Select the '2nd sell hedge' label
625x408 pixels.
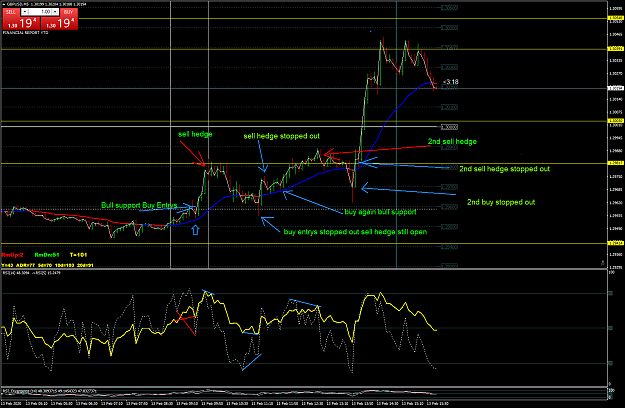click(452, 141)
